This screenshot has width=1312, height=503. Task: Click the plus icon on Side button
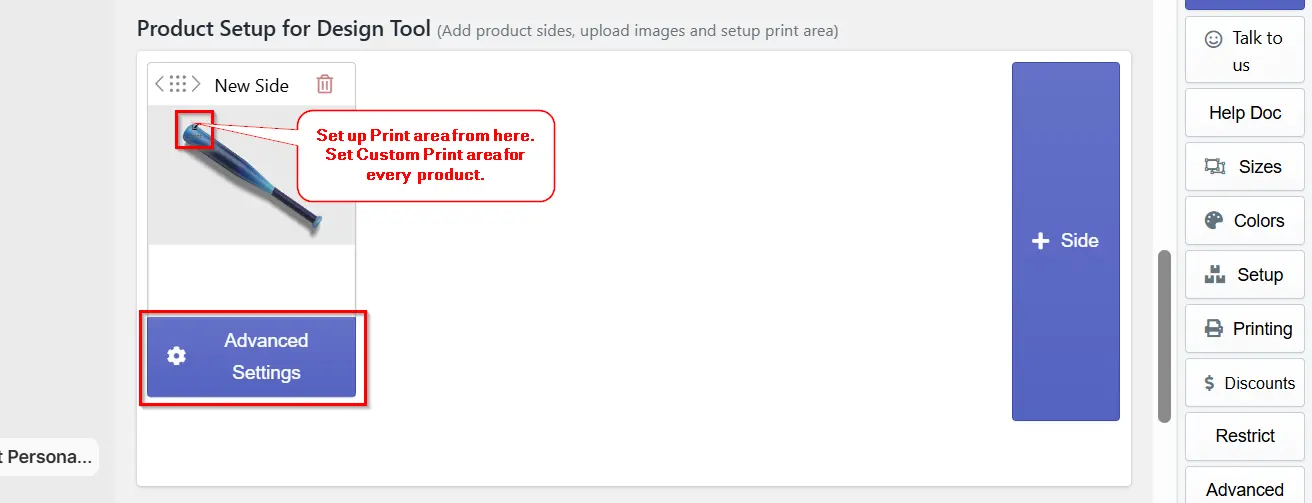pyautogui.click(x=1040, y=241)
